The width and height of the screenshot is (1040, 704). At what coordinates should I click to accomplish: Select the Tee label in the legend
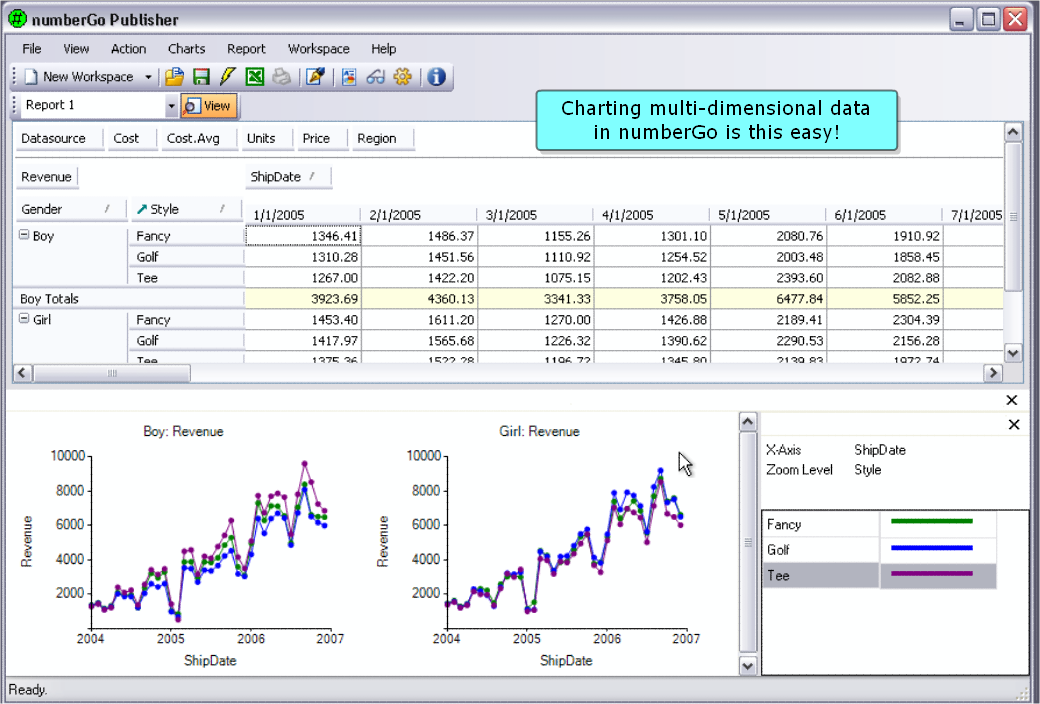pyautogui.click(x=778, y=576)
